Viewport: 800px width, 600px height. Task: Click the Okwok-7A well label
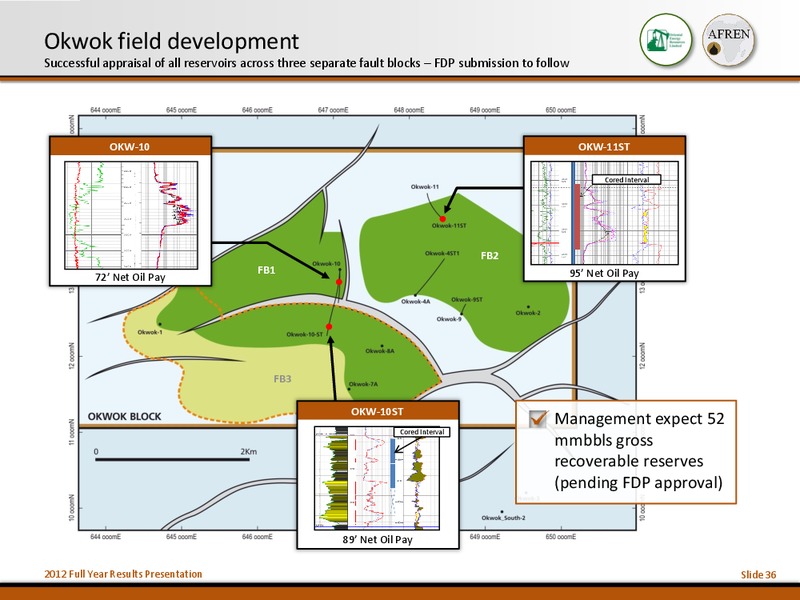[x=363, y=384]
